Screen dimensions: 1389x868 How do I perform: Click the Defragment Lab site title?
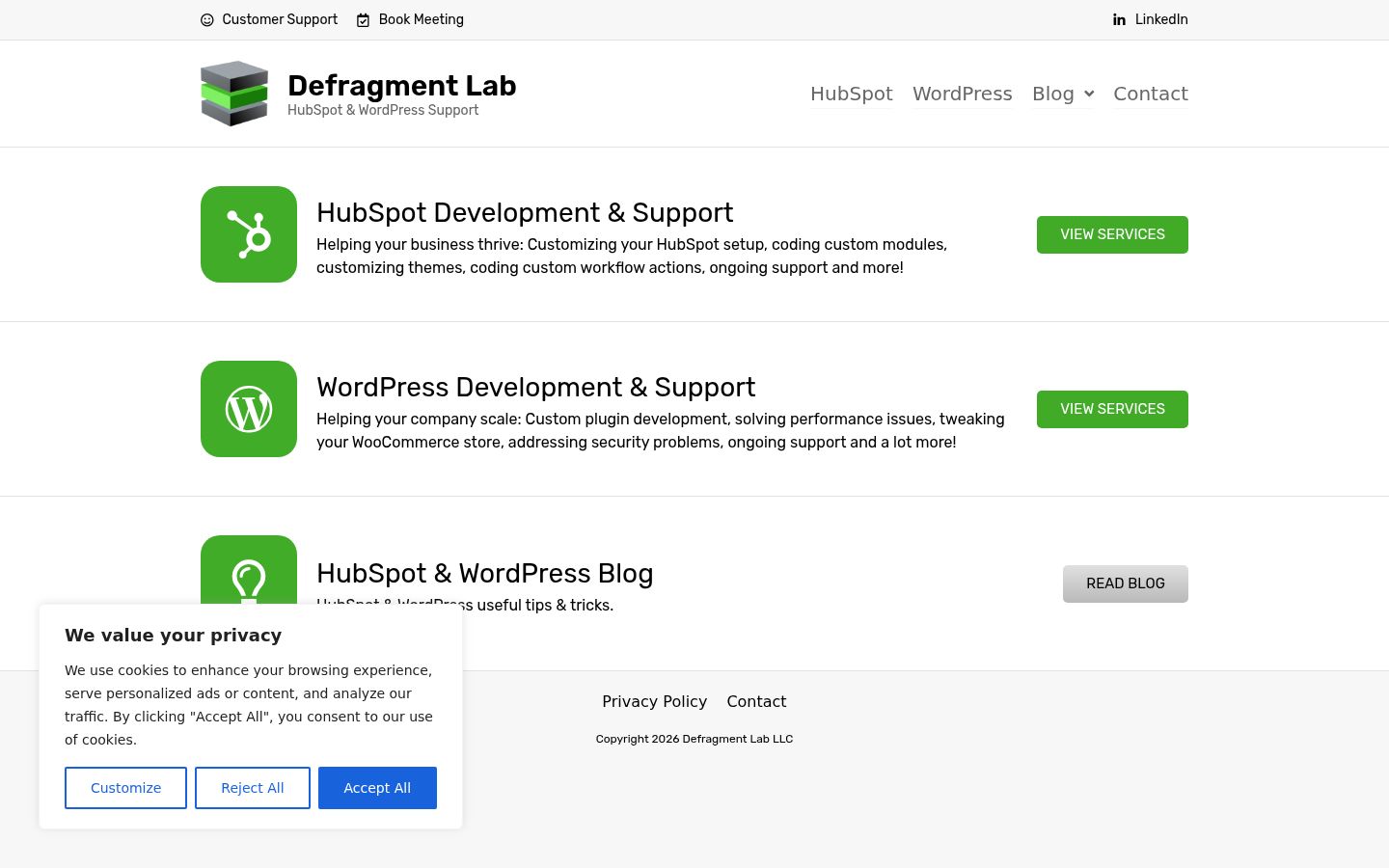click(402, 86)
